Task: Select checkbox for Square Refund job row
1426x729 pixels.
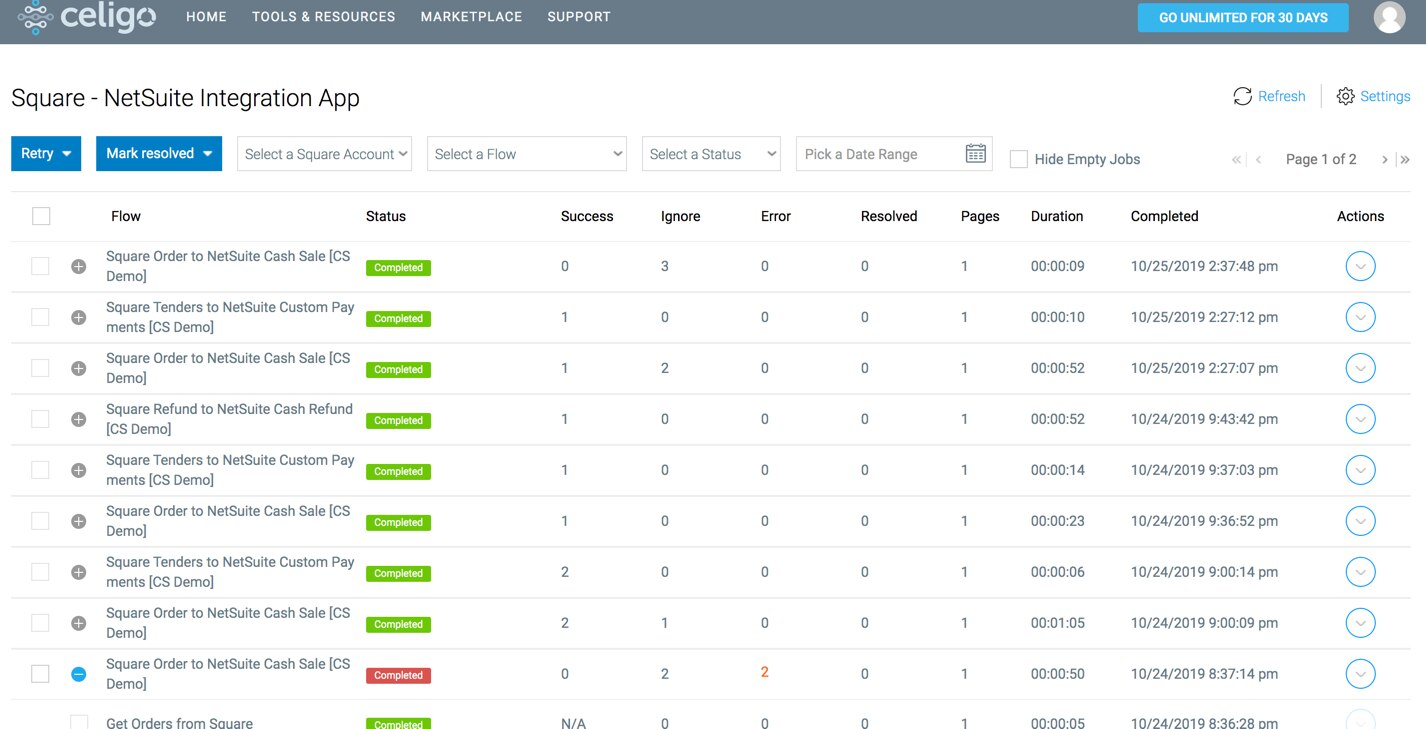Action: pyautogui.click(x=40, y=419)
